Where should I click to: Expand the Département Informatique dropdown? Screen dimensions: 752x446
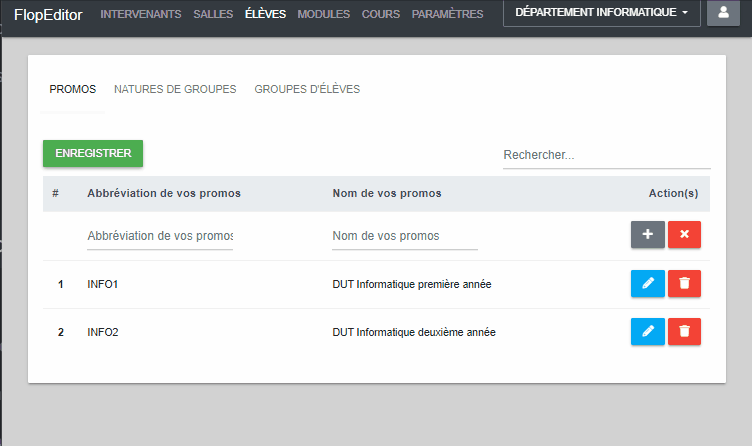[x=601, y=14]
